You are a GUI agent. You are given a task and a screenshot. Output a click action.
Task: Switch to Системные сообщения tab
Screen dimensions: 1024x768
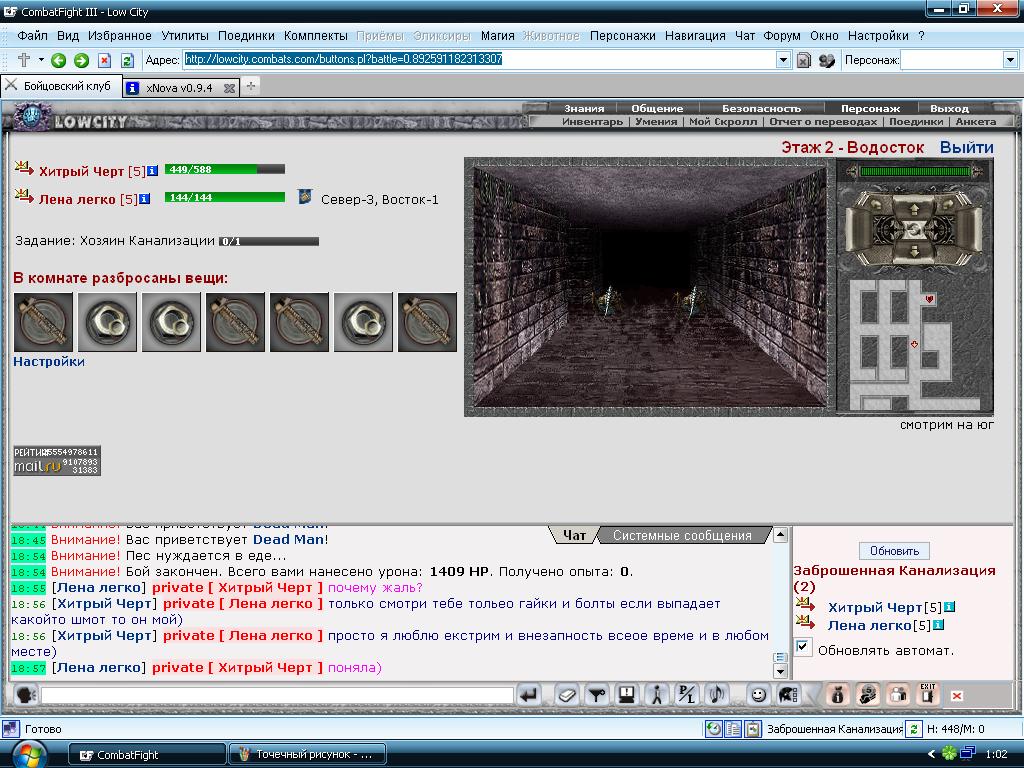coord(682,536)
